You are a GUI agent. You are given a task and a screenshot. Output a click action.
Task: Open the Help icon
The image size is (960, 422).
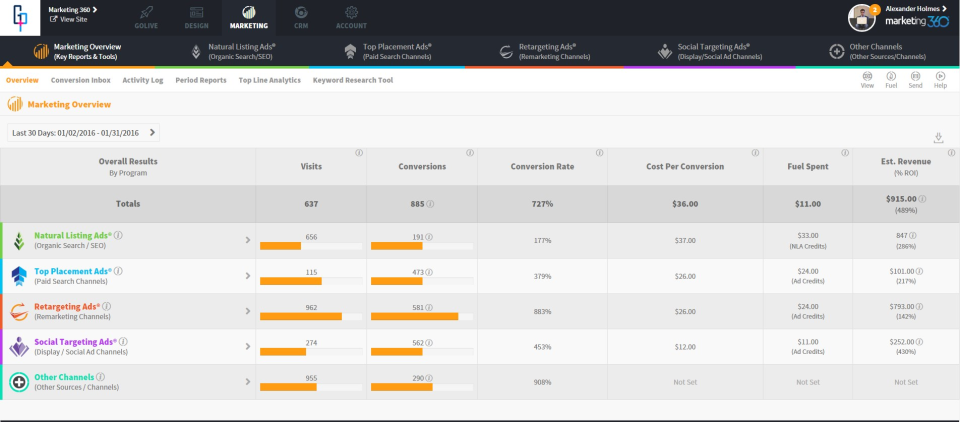click(940, 78)
